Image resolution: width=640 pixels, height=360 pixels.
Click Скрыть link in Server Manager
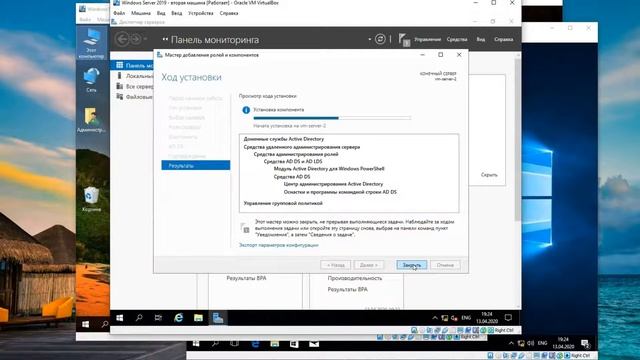click(489, 175)
